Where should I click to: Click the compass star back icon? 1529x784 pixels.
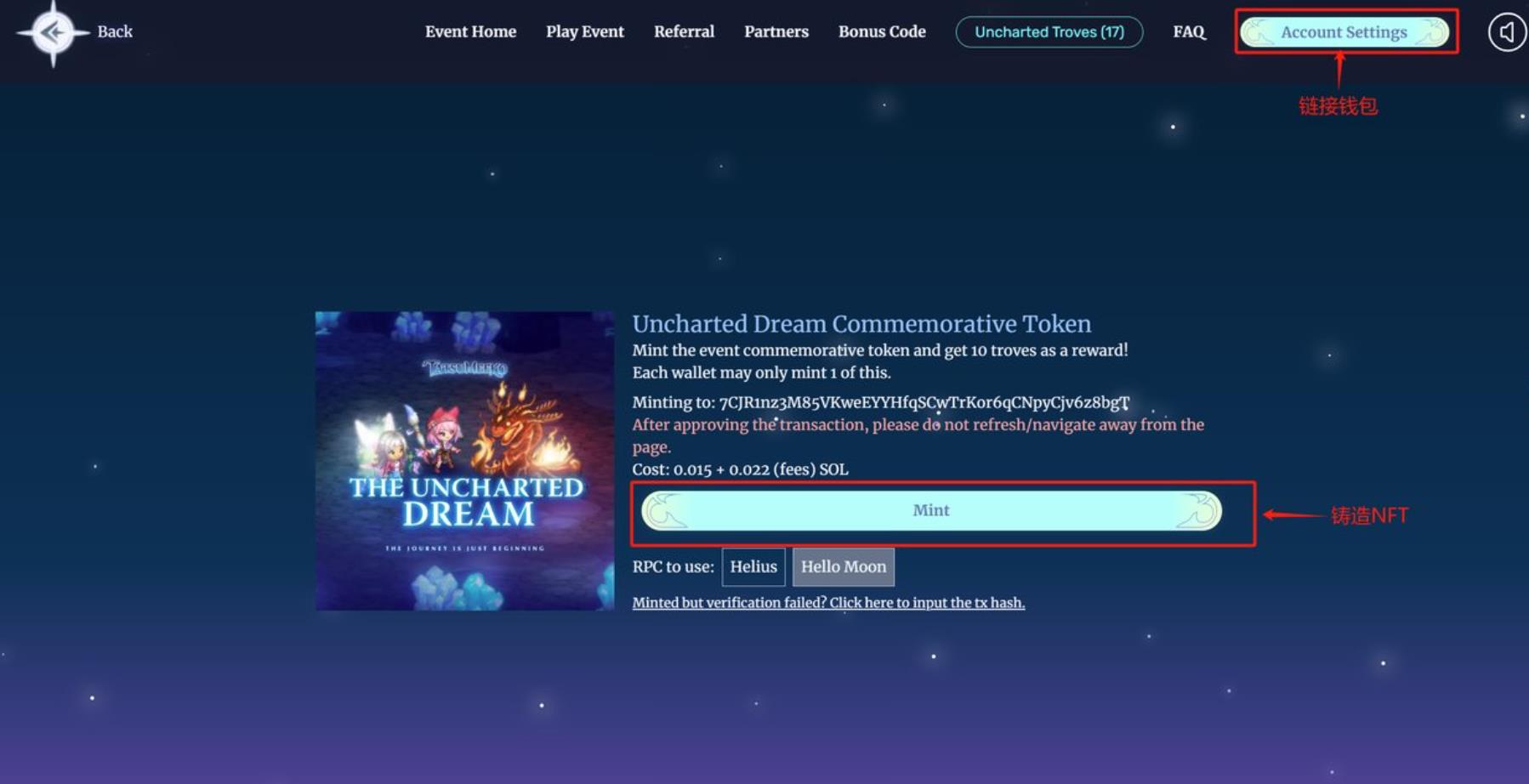(x=53, y=33)
